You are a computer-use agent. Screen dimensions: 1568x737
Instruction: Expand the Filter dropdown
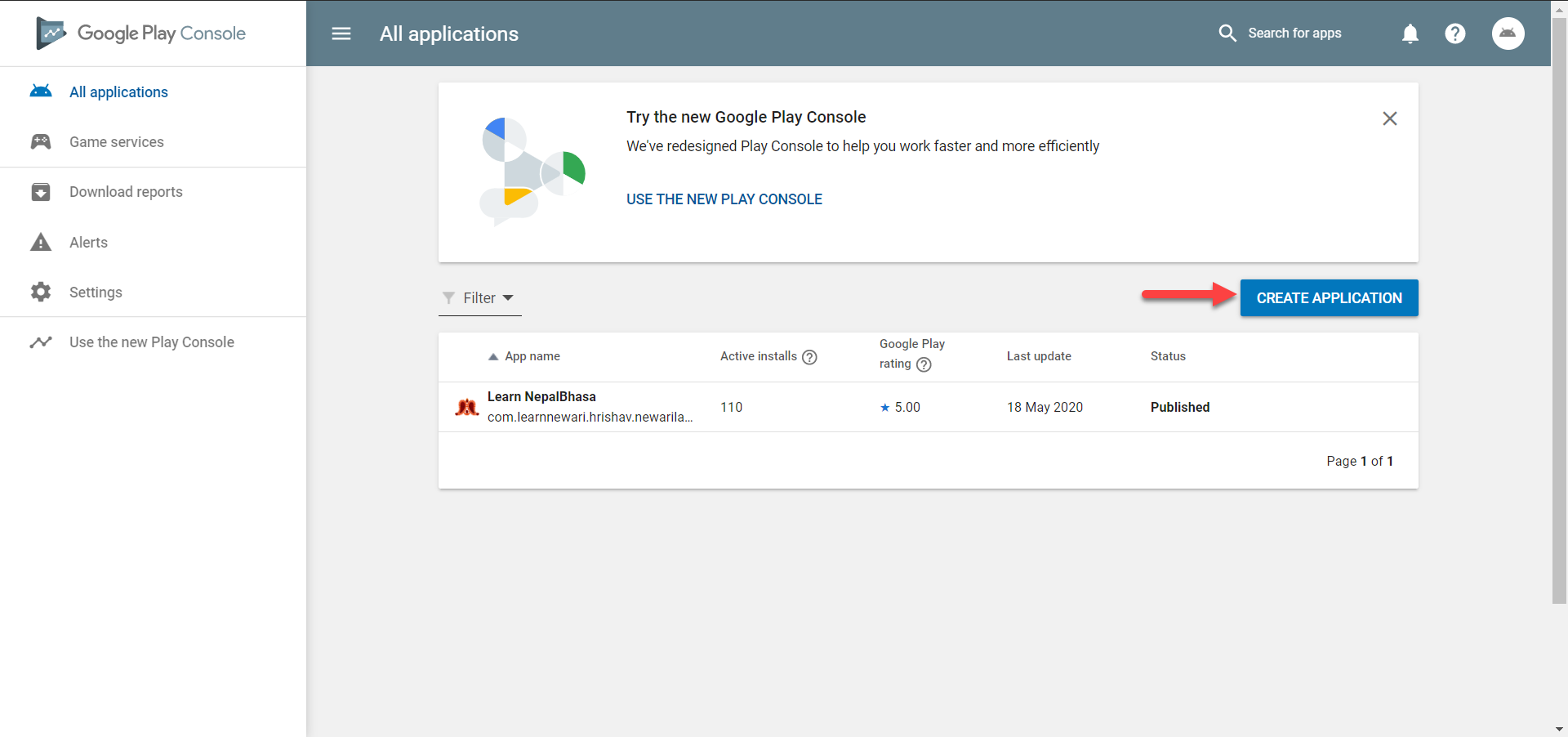click(480, 298)
